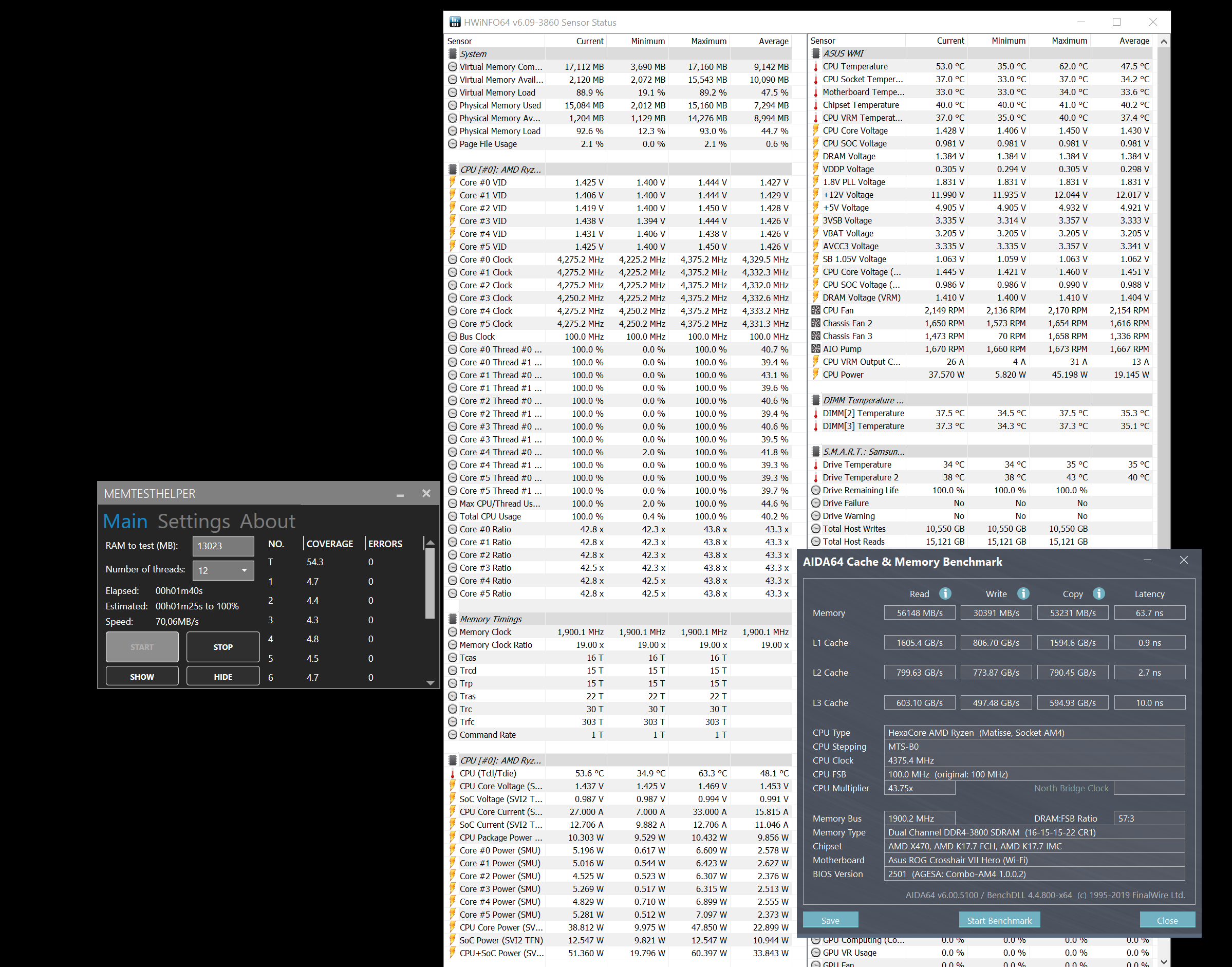
Task: Open the About tab in MemTestHelper
Action: tap(267, 521)
